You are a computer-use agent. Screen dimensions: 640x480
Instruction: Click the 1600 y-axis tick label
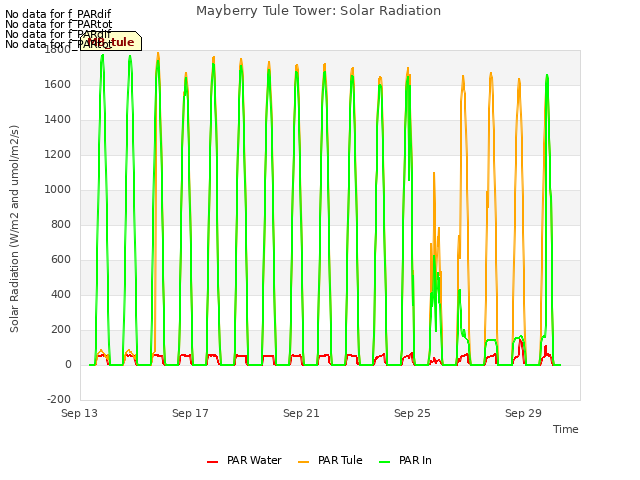pos(58,84)
